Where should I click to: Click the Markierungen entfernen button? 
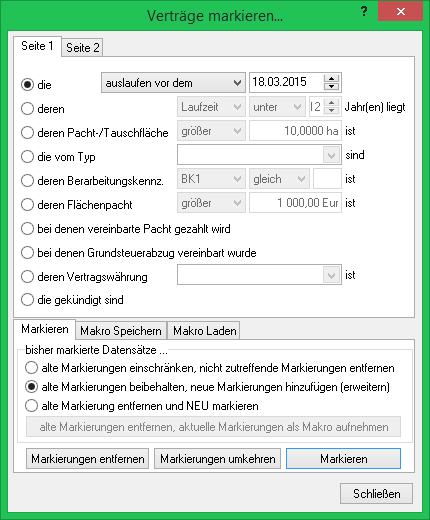coord(88,459)
